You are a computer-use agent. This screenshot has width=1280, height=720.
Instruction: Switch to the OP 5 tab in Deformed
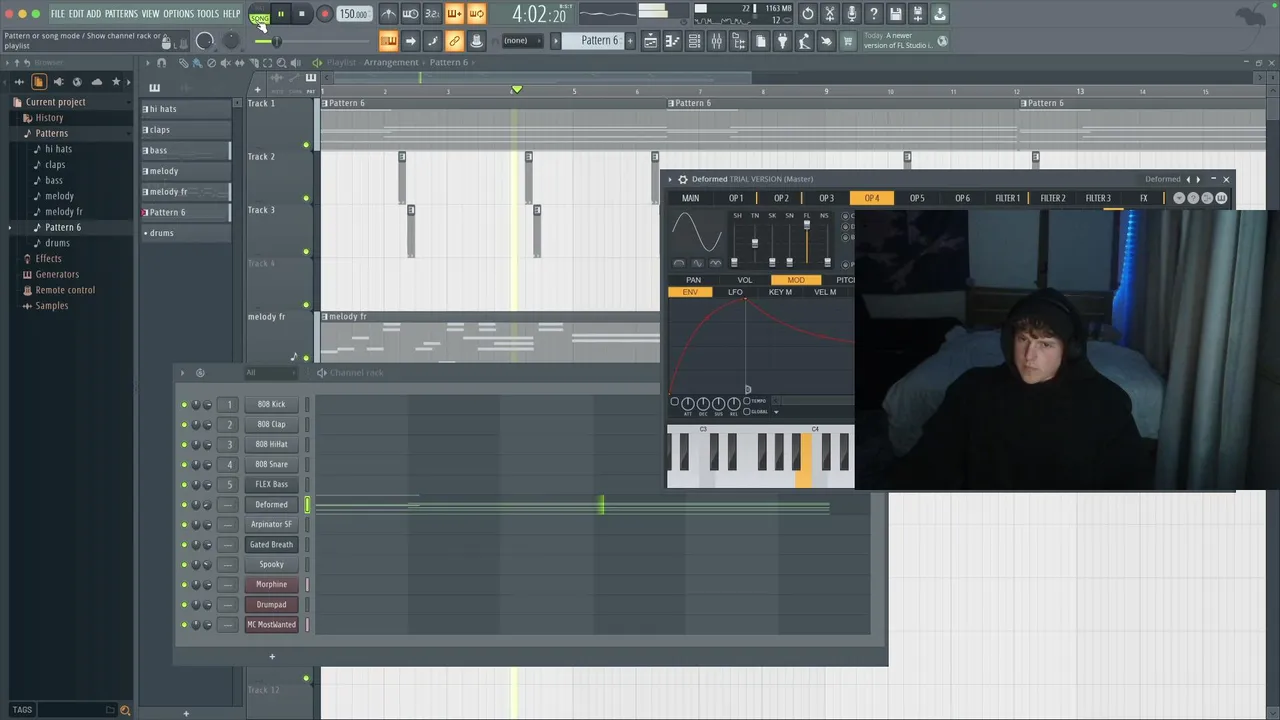(916, 198)
